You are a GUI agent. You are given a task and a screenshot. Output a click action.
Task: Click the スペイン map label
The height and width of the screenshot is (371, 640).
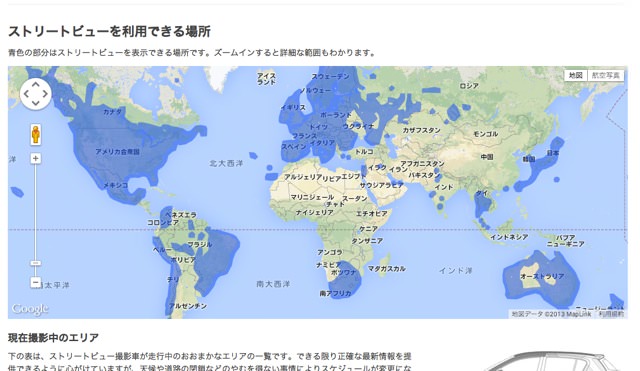point(293,147)
